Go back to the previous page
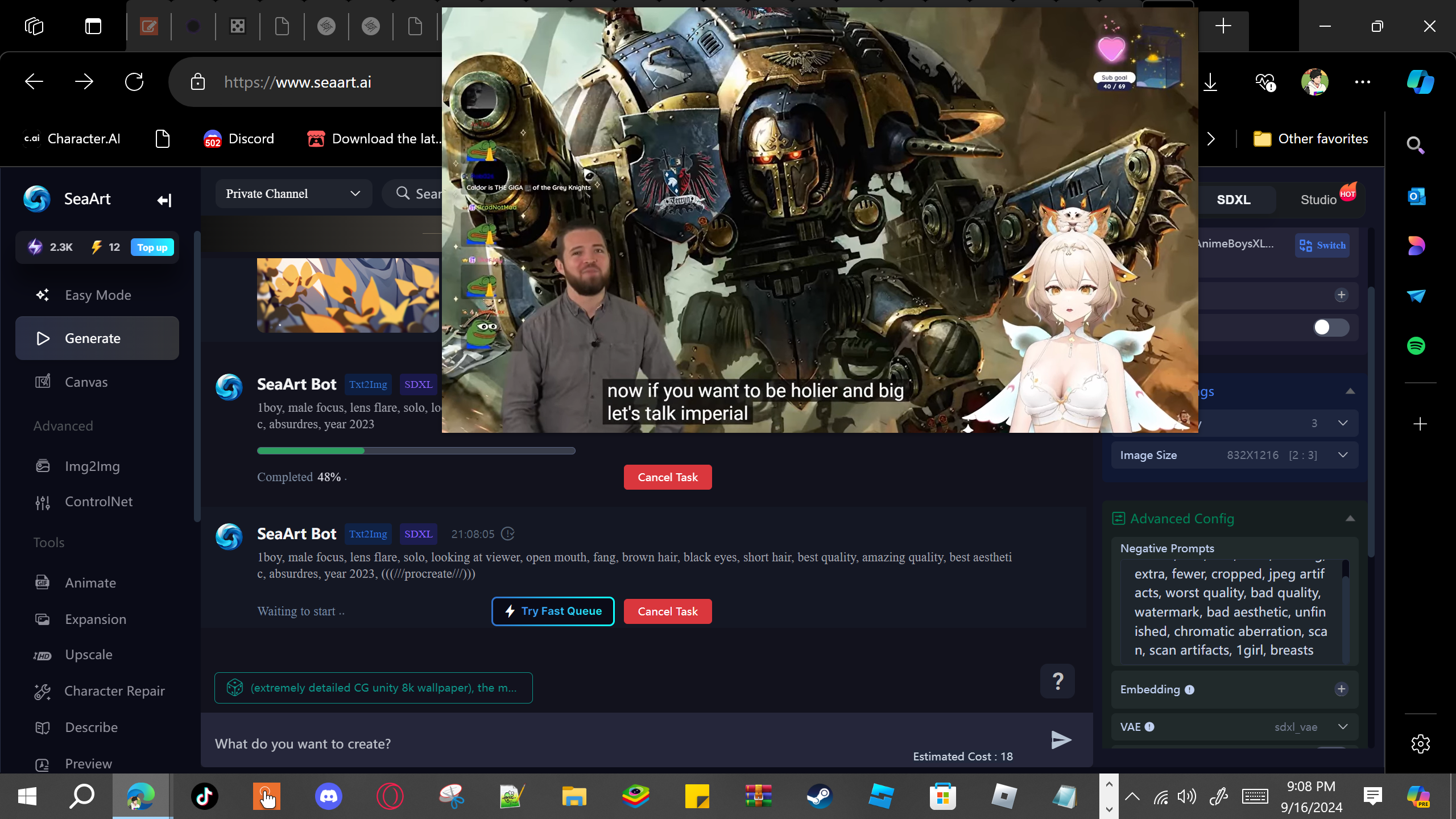This screenshot has width=1456, height=819. [x=34, y=82]
